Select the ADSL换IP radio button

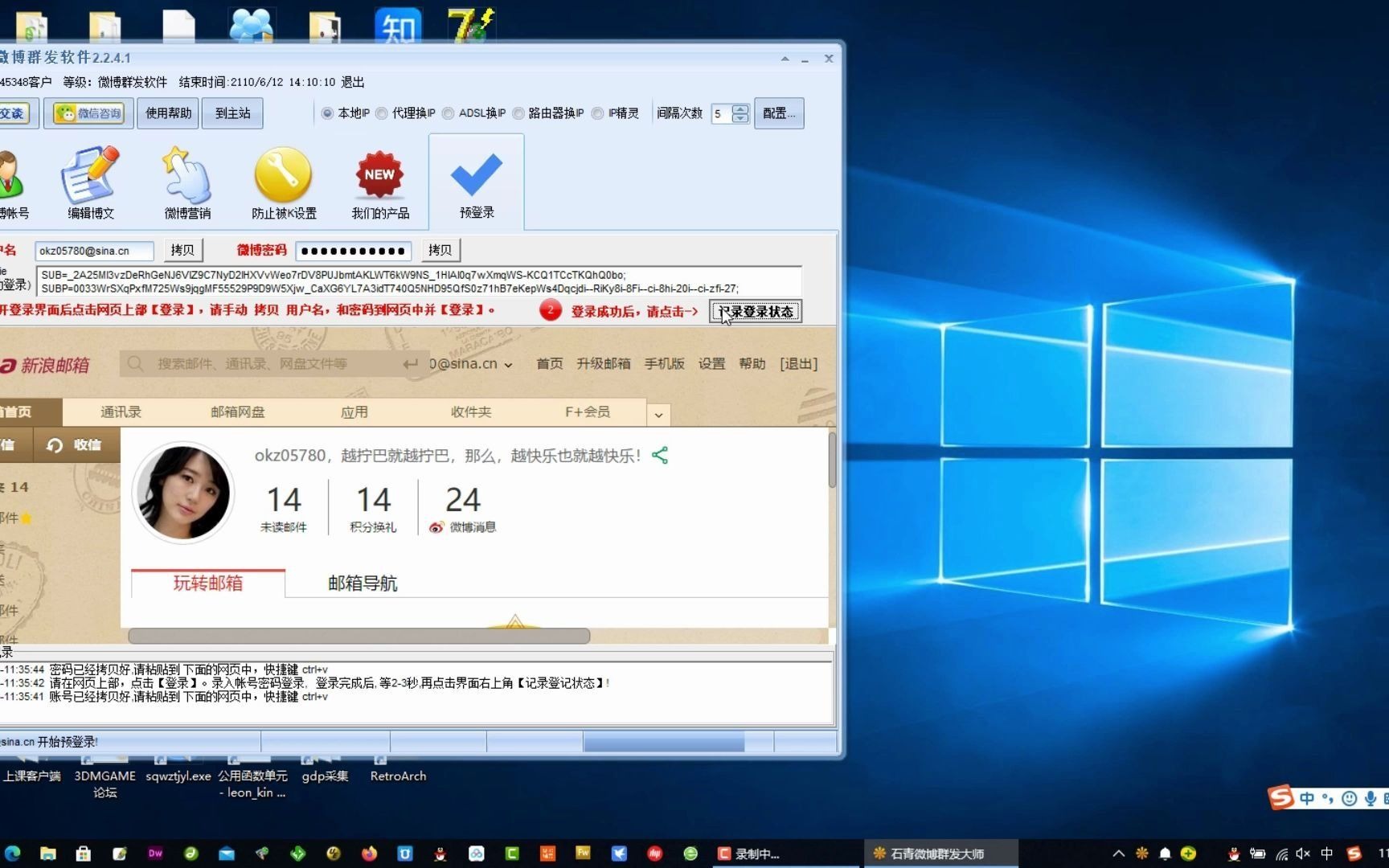click(449, 113)
